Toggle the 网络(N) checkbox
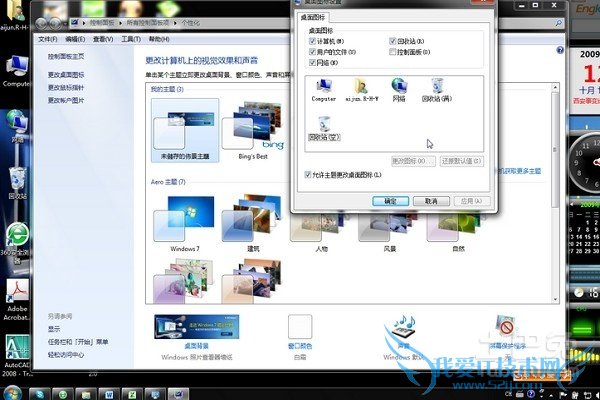 (x=312, y=62)
